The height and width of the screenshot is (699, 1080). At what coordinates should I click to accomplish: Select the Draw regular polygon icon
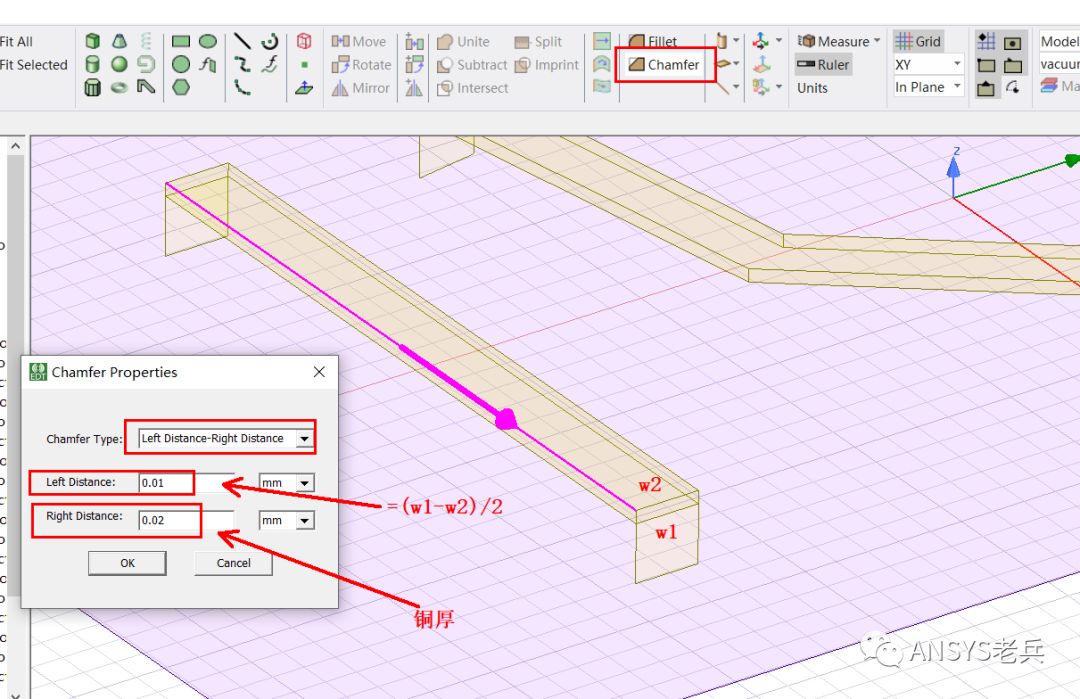(181, 87)
